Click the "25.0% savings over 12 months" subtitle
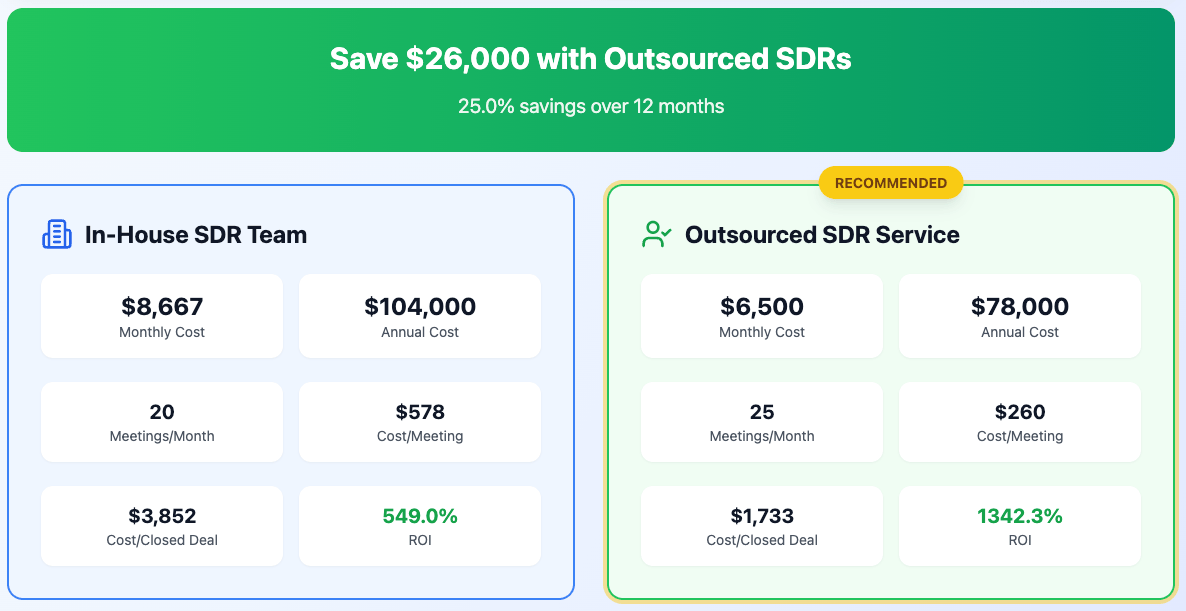This screenshot has height=611, width=1186. pos(592,106)
